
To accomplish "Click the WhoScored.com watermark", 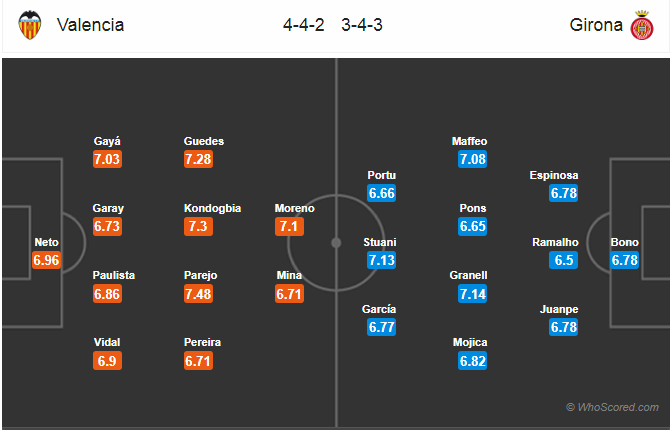I will (611, 407).
